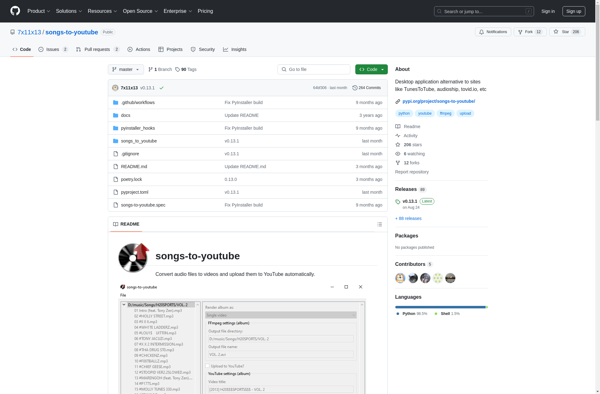
Task: Click the youtube topic tag
Action: 424,113
